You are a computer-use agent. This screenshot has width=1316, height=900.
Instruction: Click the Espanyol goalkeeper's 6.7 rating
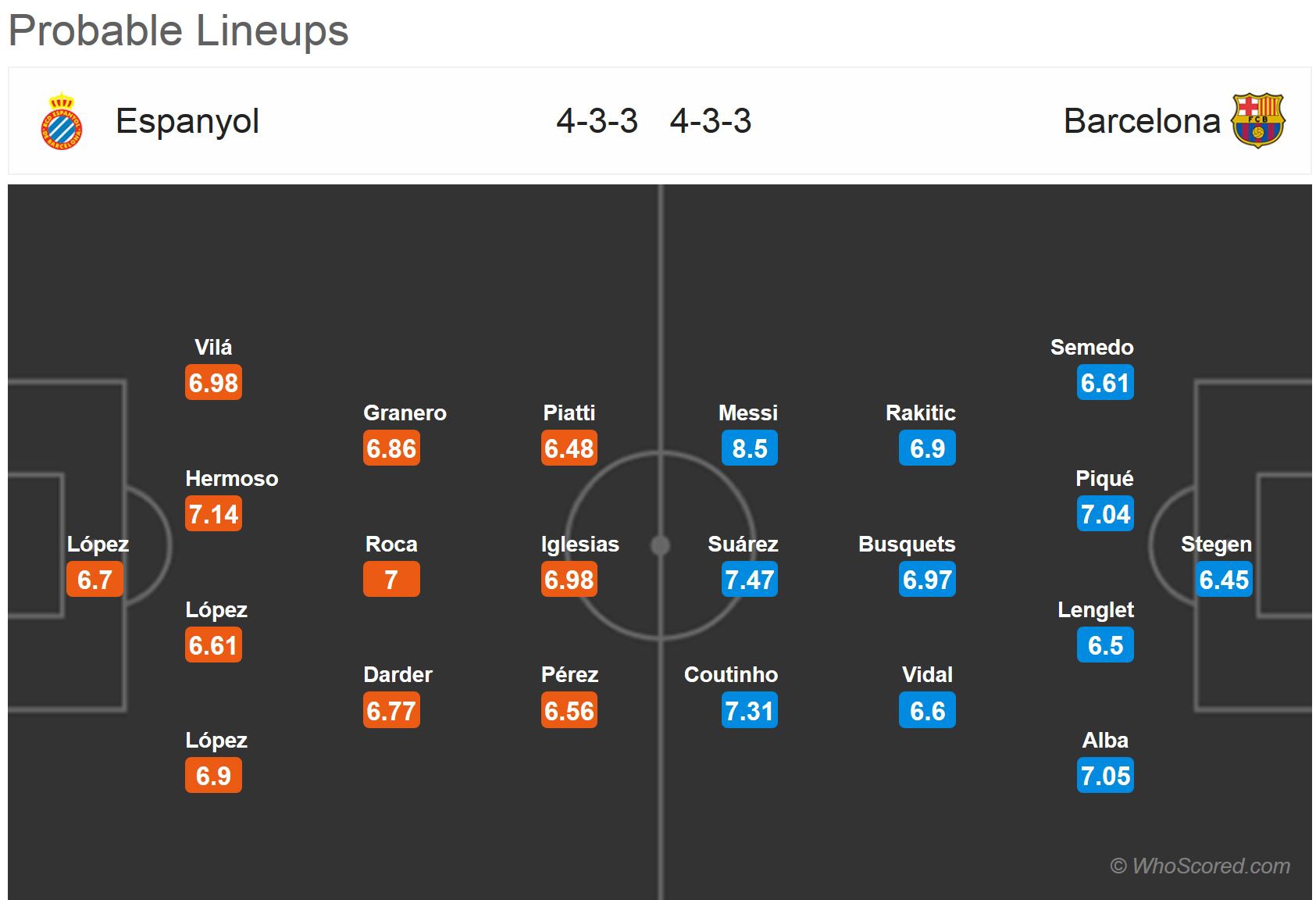(95, 580)
